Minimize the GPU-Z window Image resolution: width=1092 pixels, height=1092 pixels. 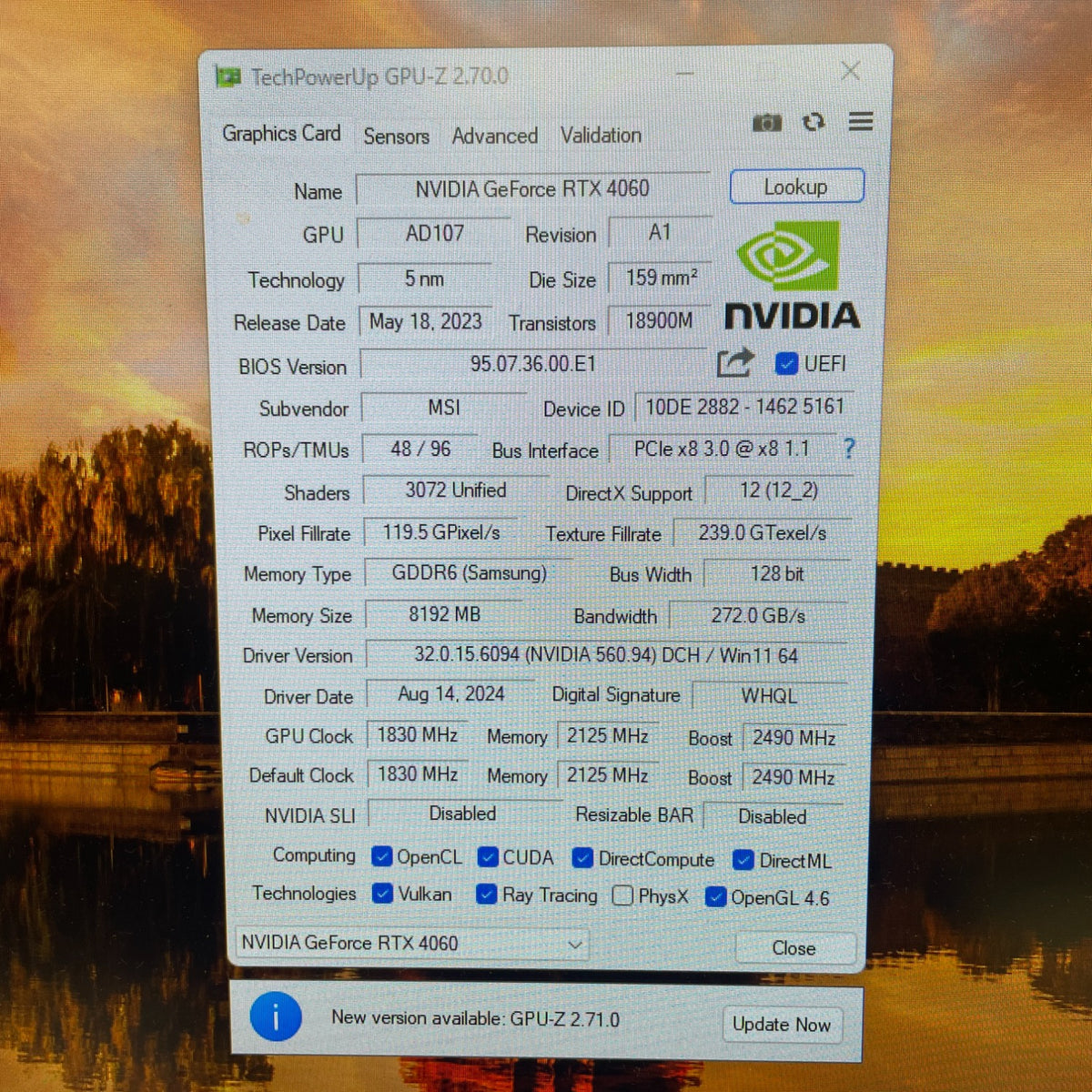[x=685, y=74]
